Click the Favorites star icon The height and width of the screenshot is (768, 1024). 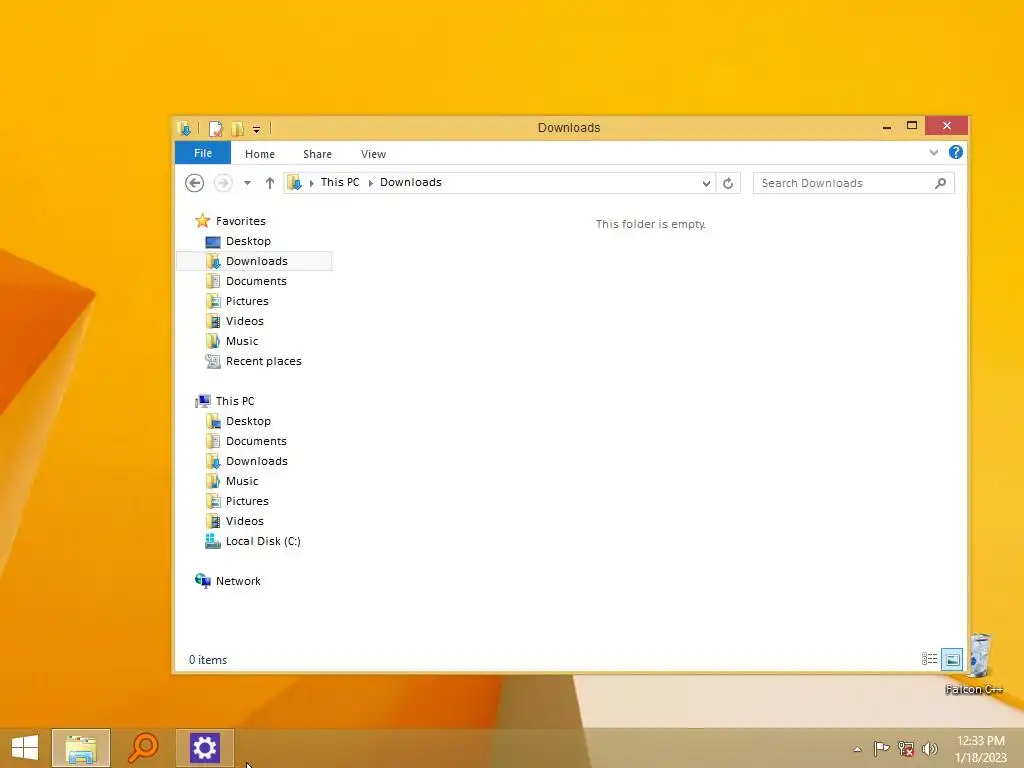coord(202,221)
